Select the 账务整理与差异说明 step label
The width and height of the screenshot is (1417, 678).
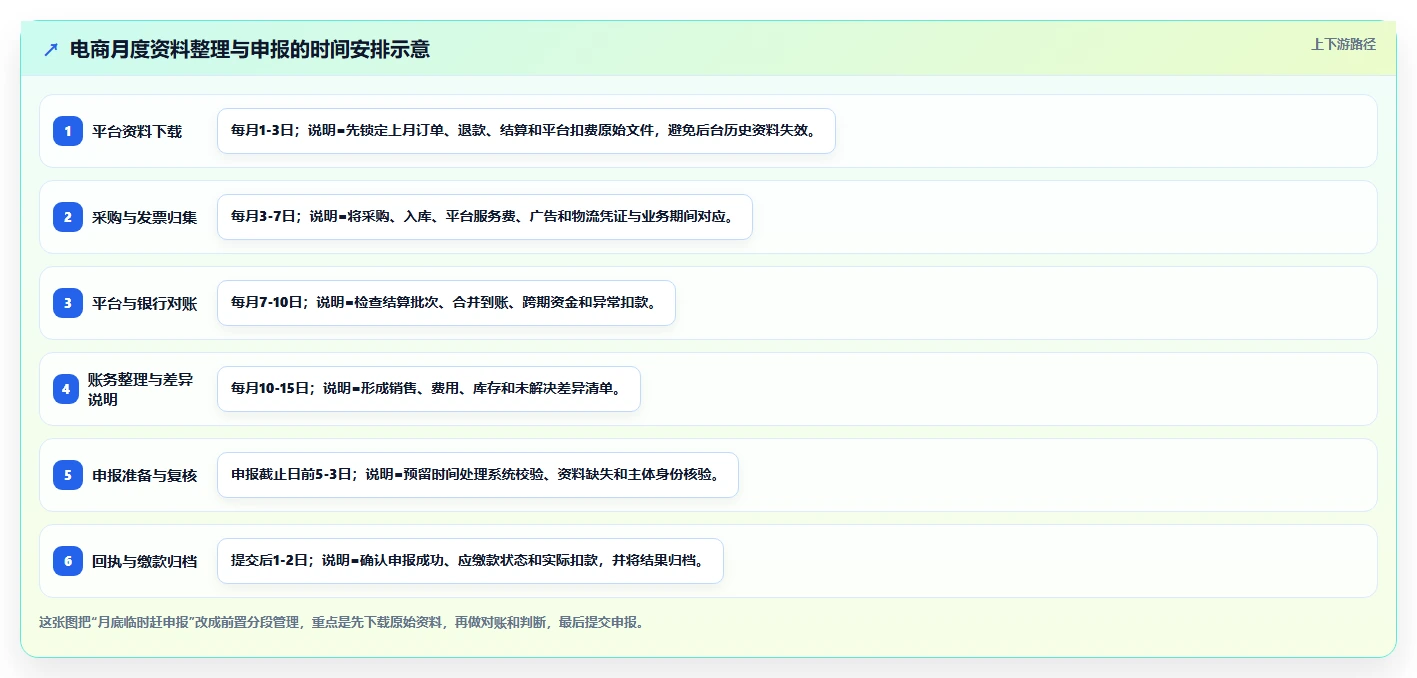[141, 389]
